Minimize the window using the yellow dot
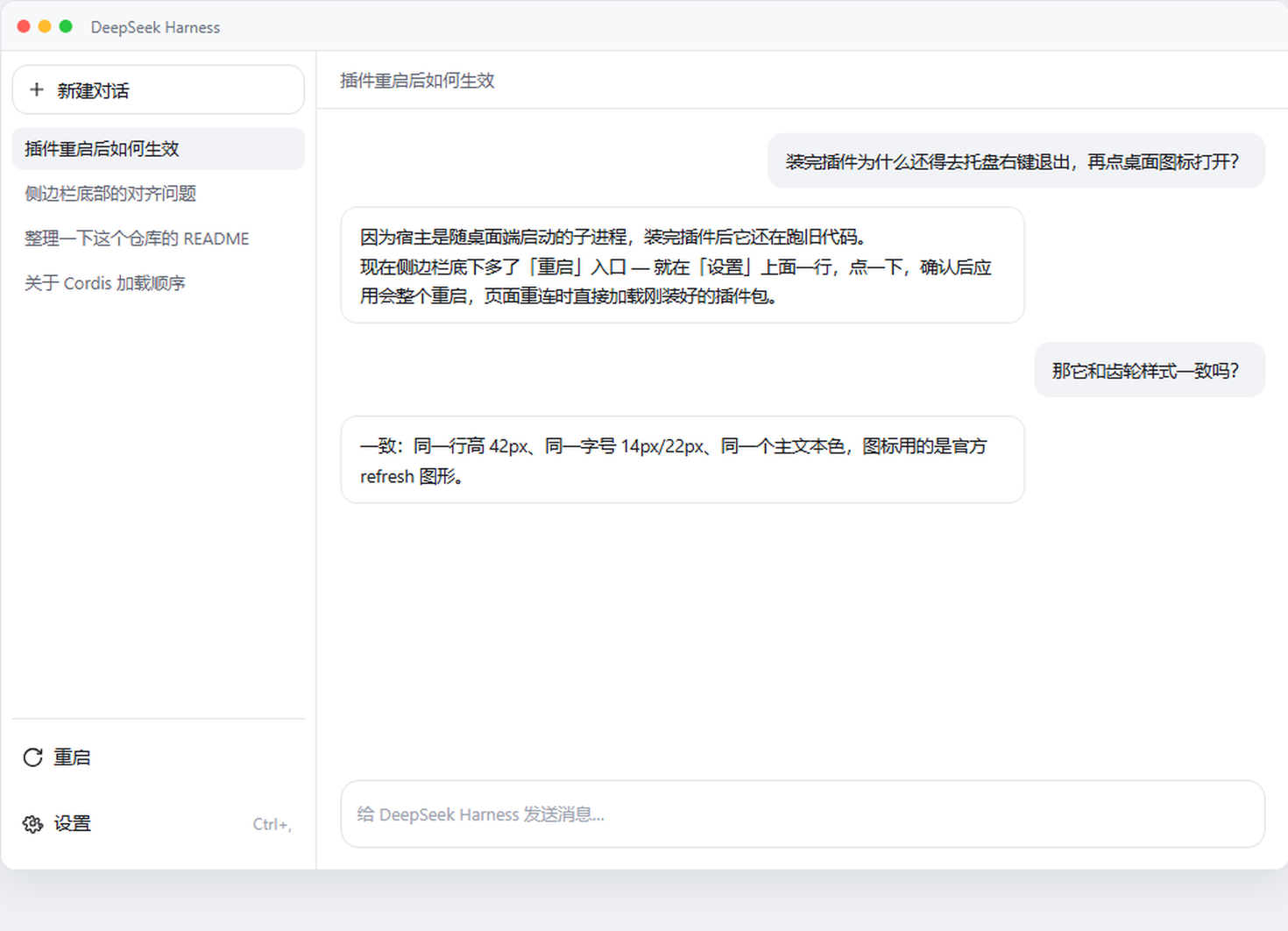Image resolution: width=1288 pixels, height=931 pixels. 45,26
